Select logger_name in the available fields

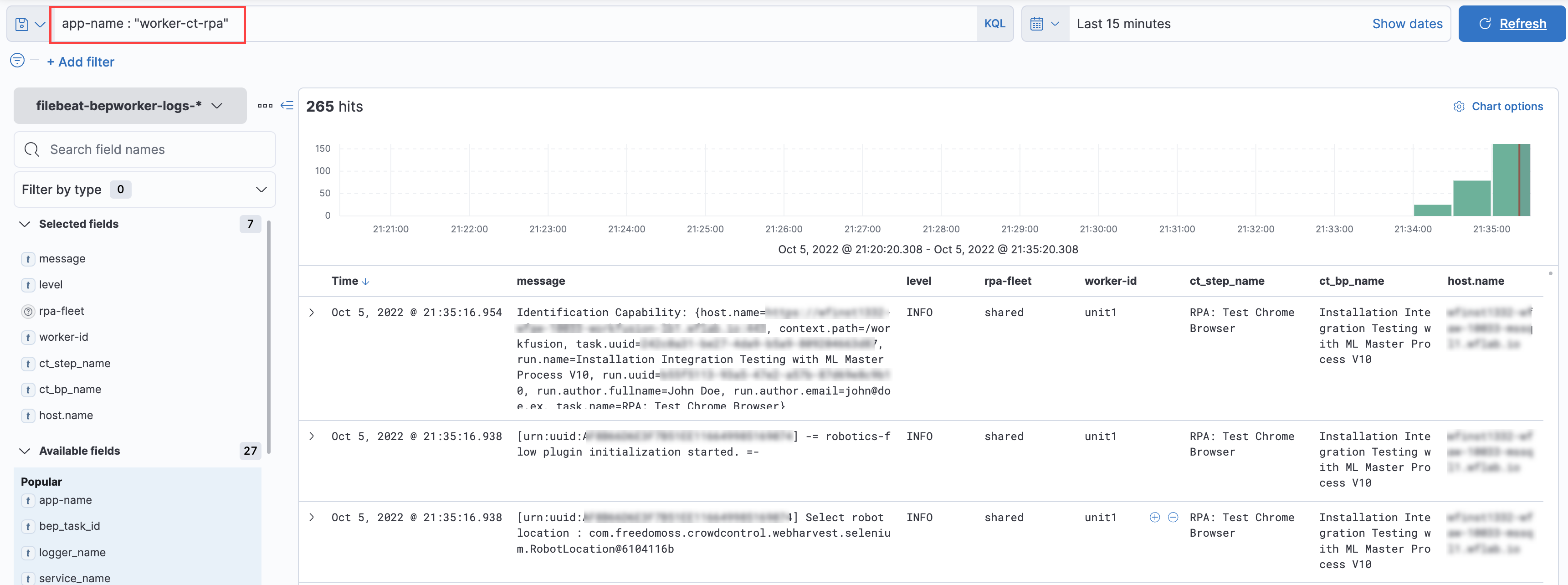click(72, 553)
